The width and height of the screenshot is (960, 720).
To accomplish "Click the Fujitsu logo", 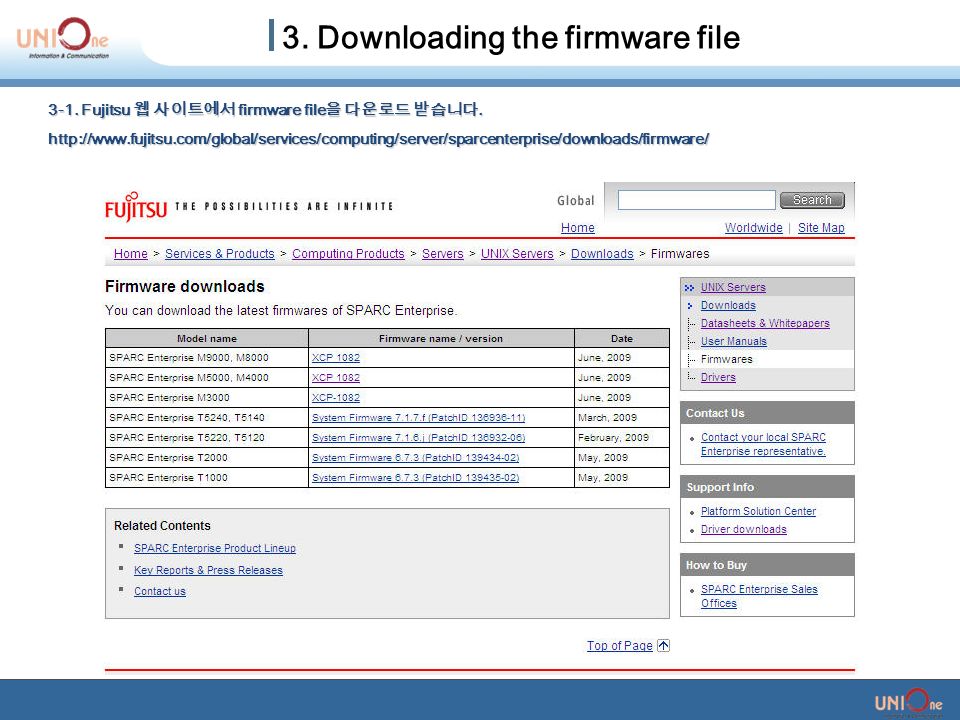I will click(135, 207).
